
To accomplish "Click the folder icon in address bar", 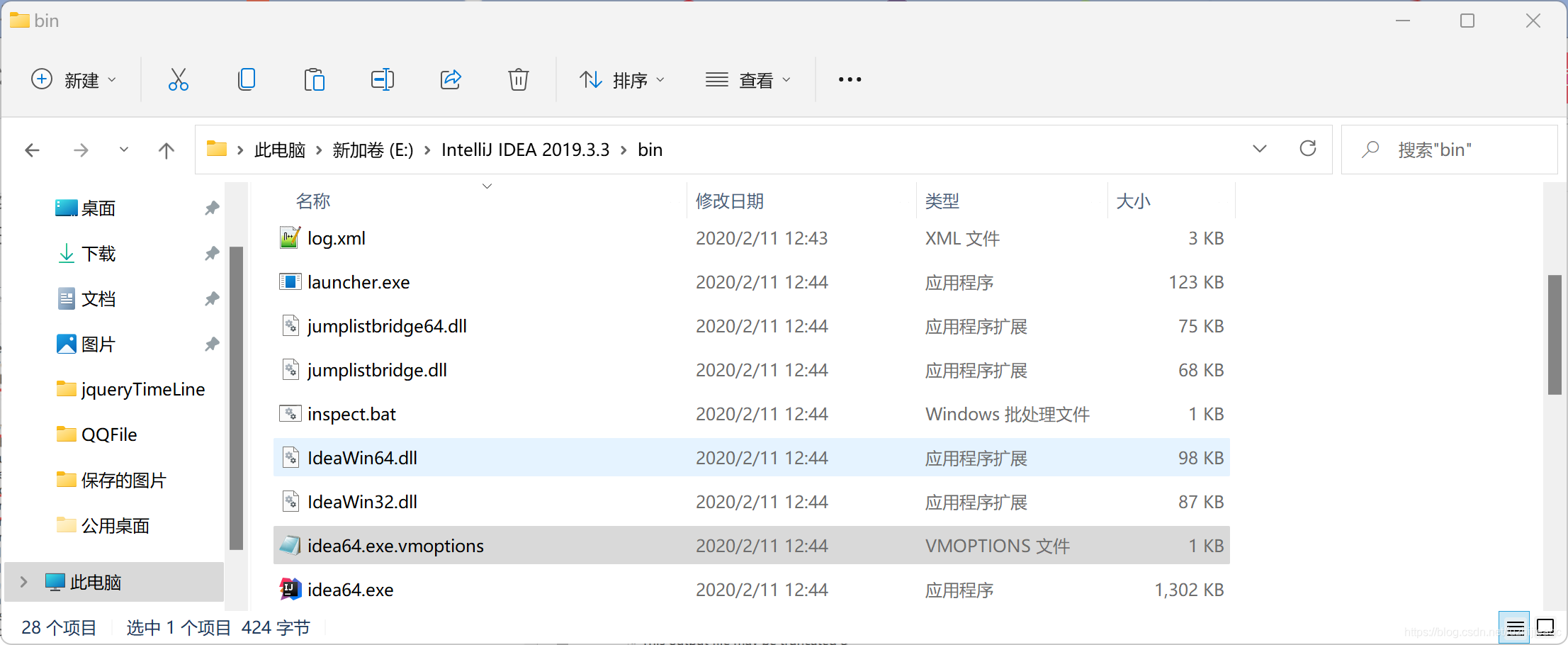I will (x=216, y=149).
